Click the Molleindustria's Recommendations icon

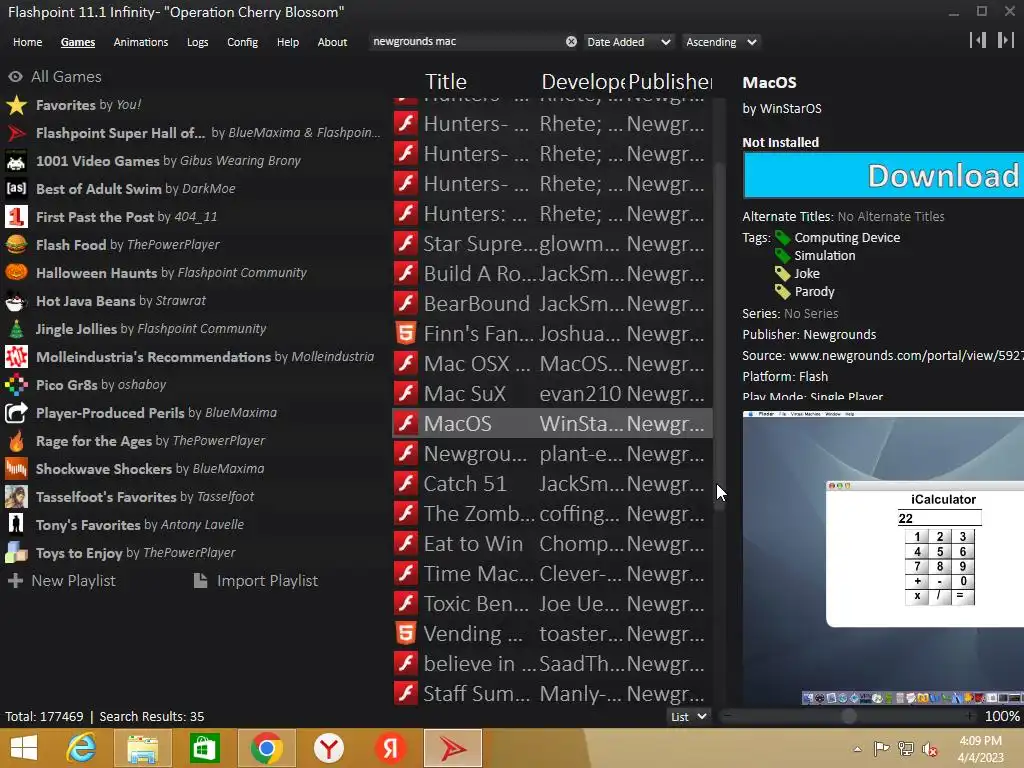16,357
